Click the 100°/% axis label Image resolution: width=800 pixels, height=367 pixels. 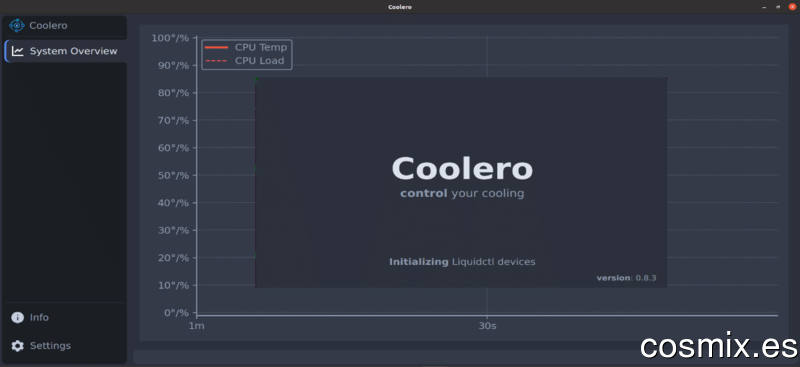(x=170, y=38)
